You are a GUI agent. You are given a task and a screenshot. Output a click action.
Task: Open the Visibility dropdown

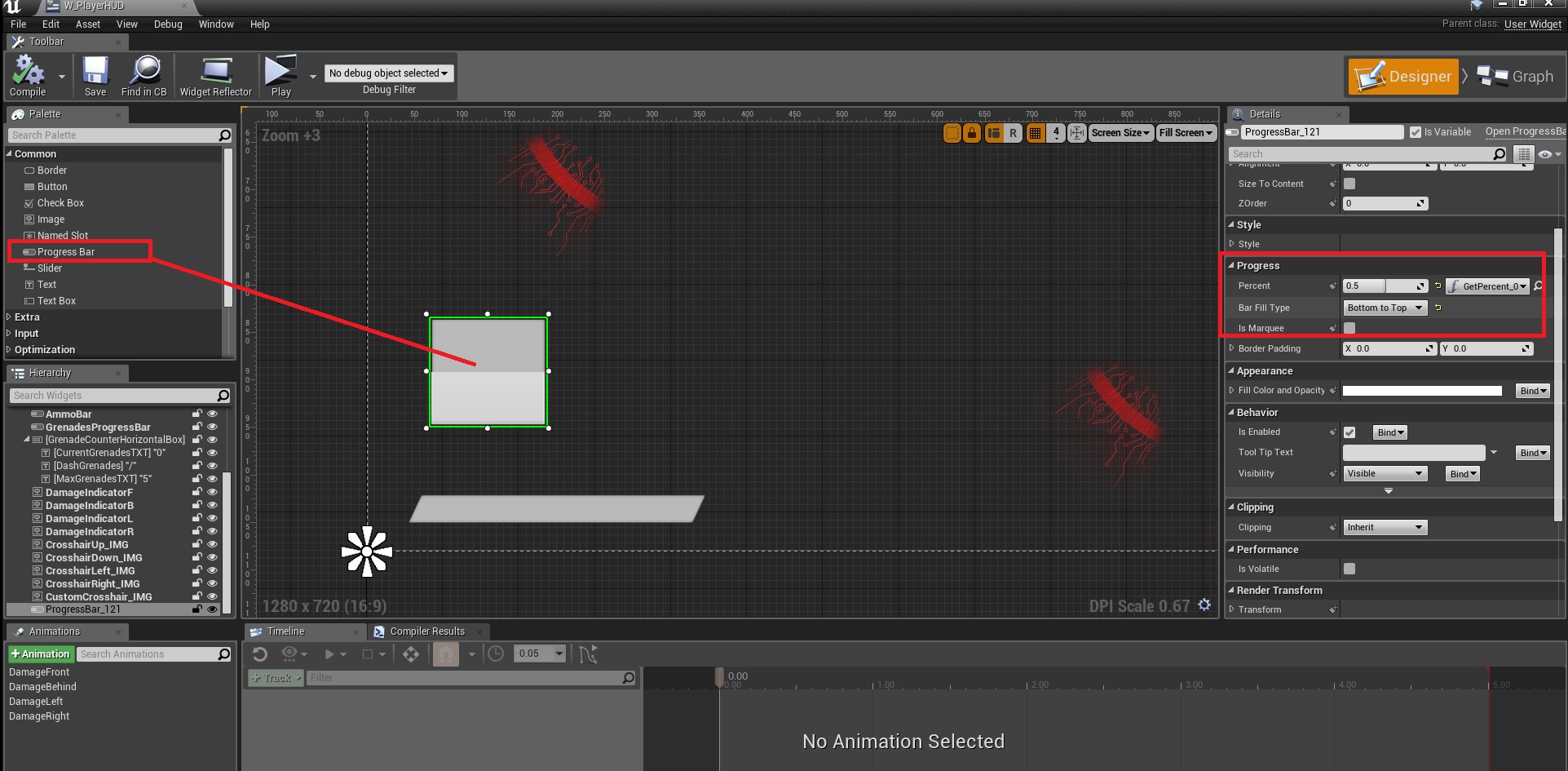(x=1385, y=473)
